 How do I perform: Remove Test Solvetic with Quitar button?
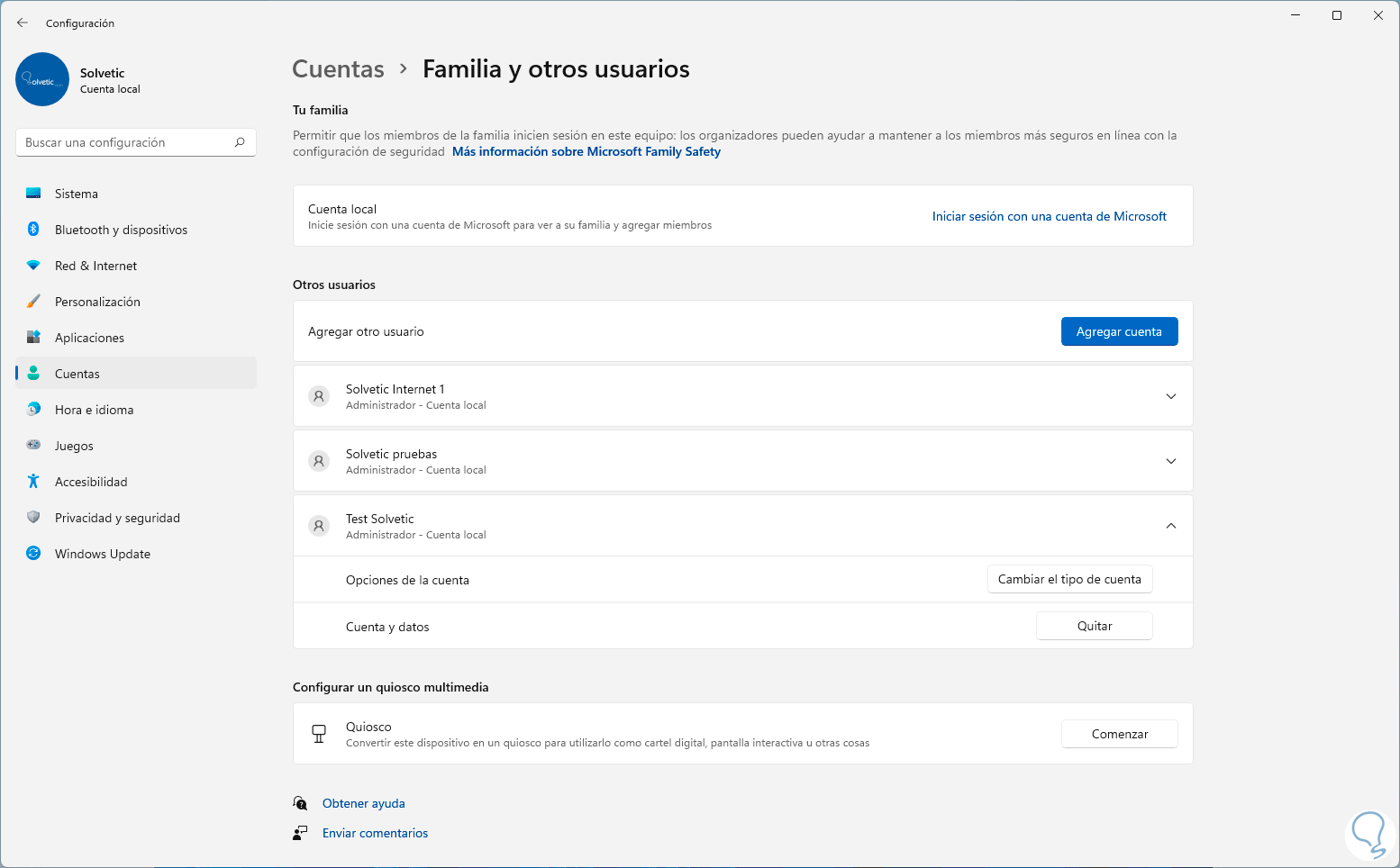pos(1094,627)
